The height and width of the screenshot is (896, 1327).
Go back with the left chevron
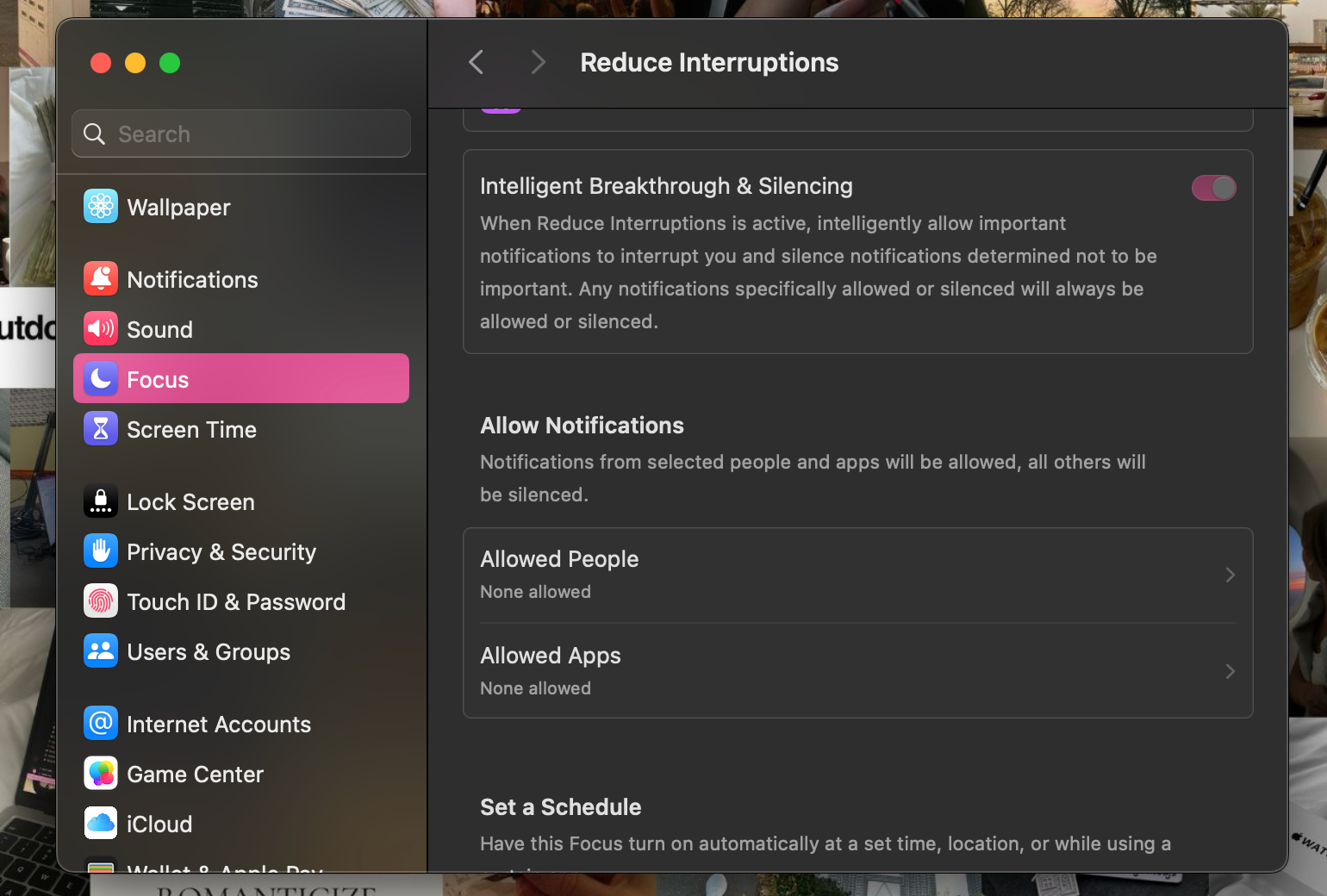[x=476, y=62]
